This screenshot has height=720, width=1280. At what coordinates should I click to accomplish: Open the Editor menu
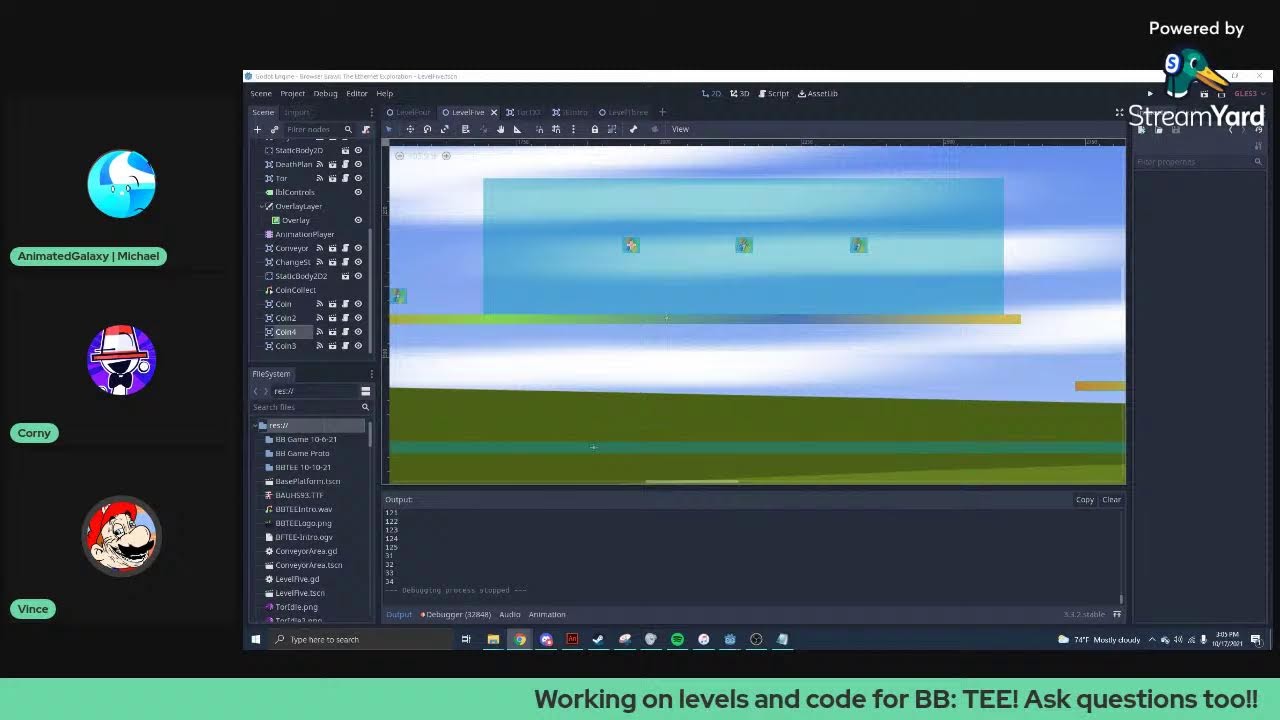357,93
